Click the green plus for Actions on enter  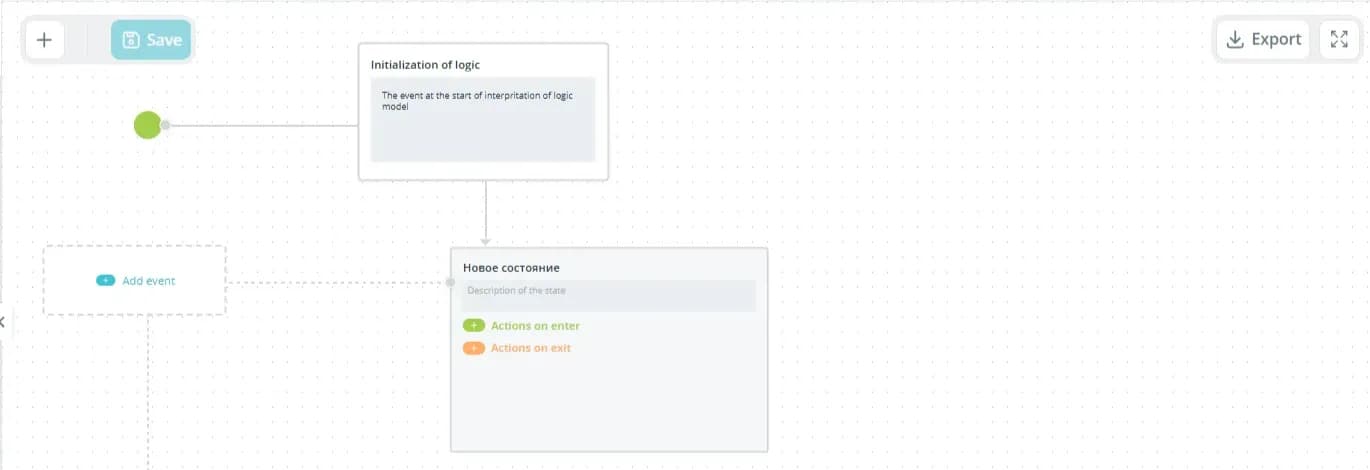474,326
